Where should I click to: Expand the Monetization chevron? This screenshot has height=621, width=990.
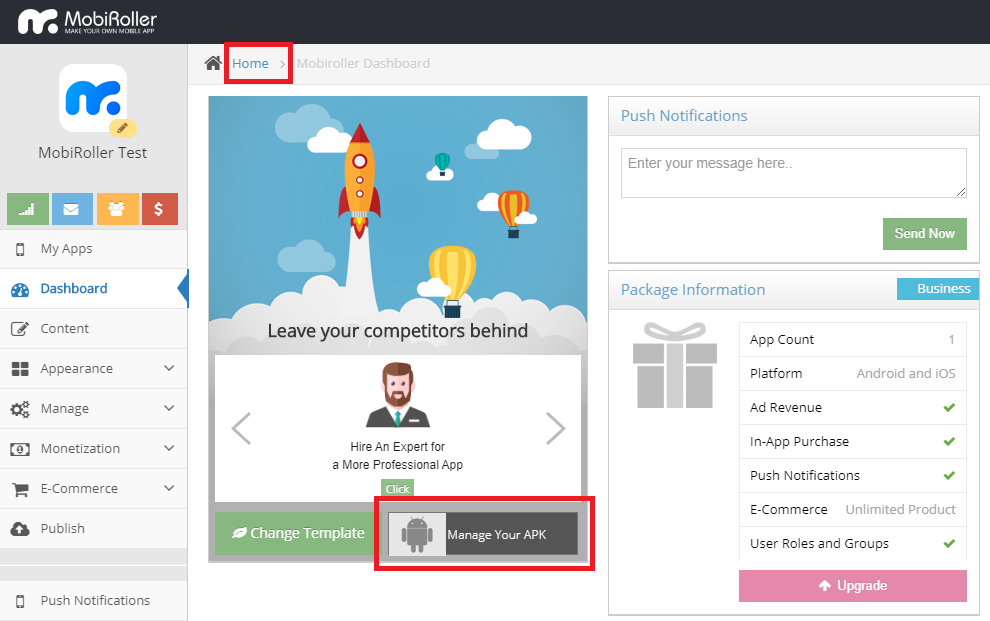[169, 448]
